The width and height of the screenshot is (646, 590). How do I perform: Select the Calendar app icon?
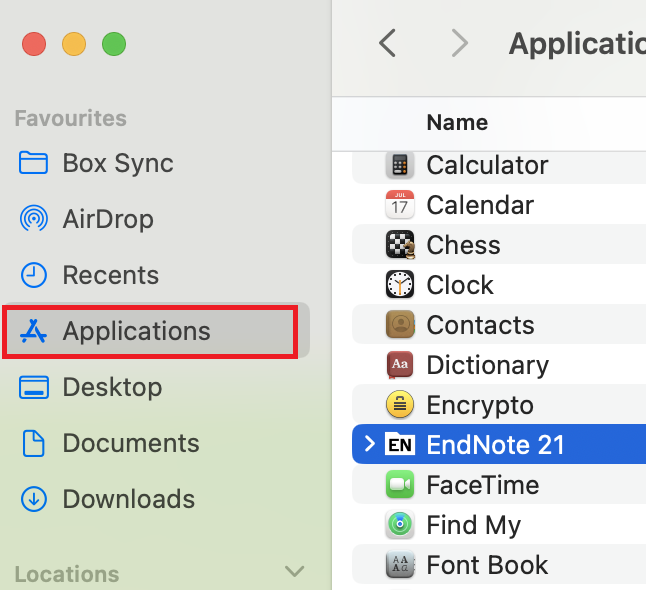coord(400,205)
